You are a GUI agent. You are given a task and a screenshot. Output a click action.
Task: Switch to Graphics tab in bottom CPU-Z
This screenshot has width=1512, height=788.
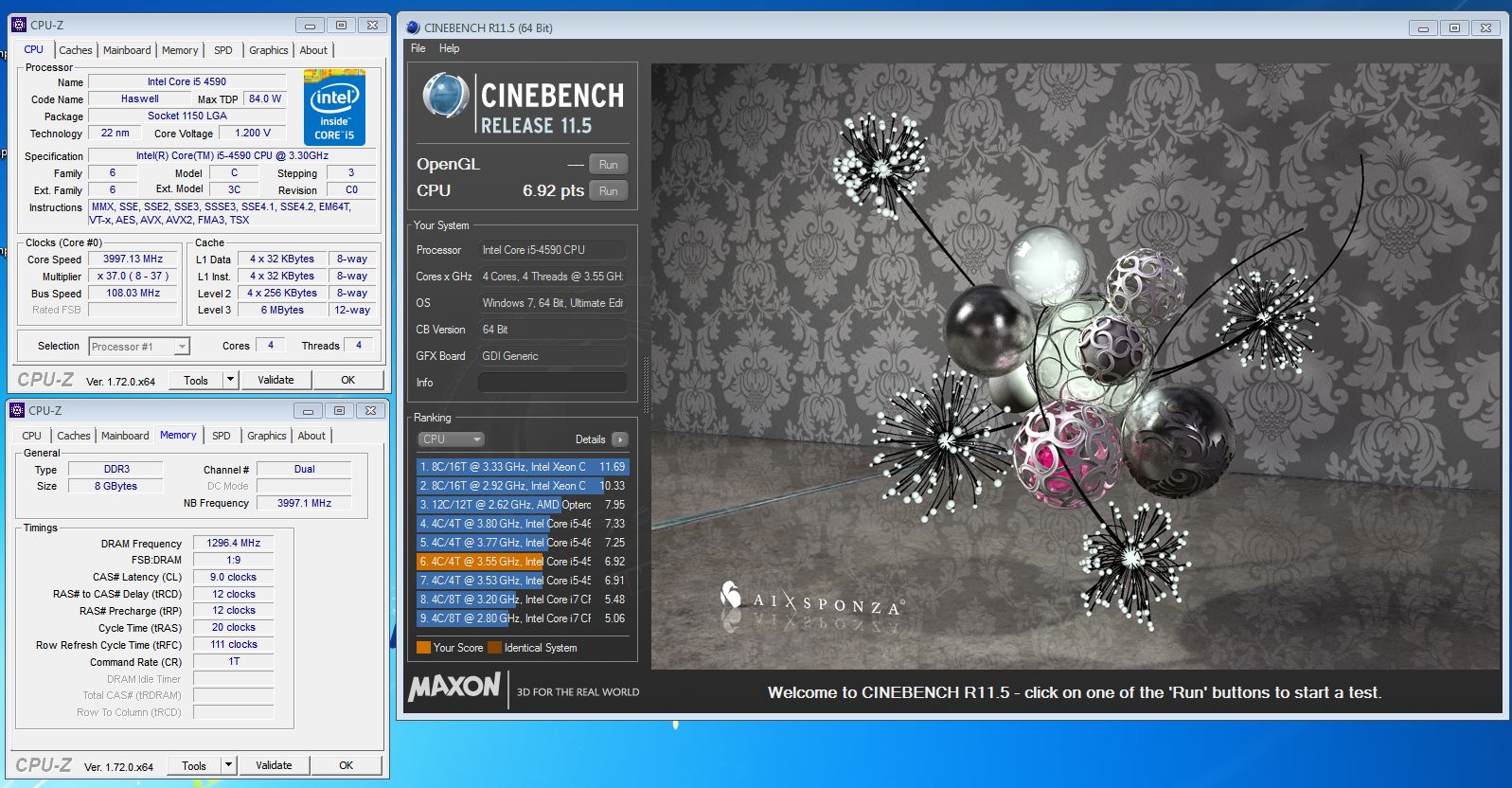pos(267,436)
